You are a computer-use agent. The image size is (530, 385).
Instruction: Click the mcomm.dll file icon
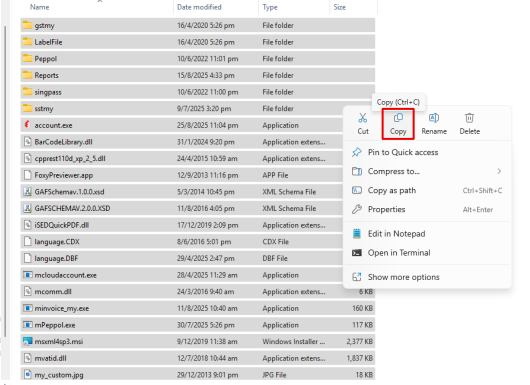coord(28,291)
